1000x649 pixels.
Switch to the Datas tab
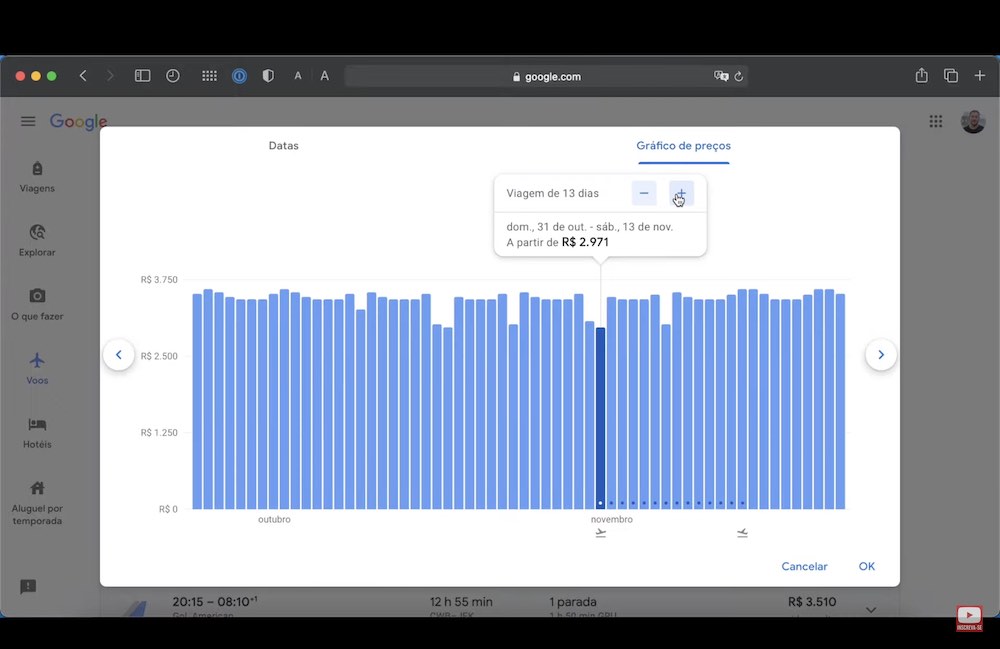(283, 145)
